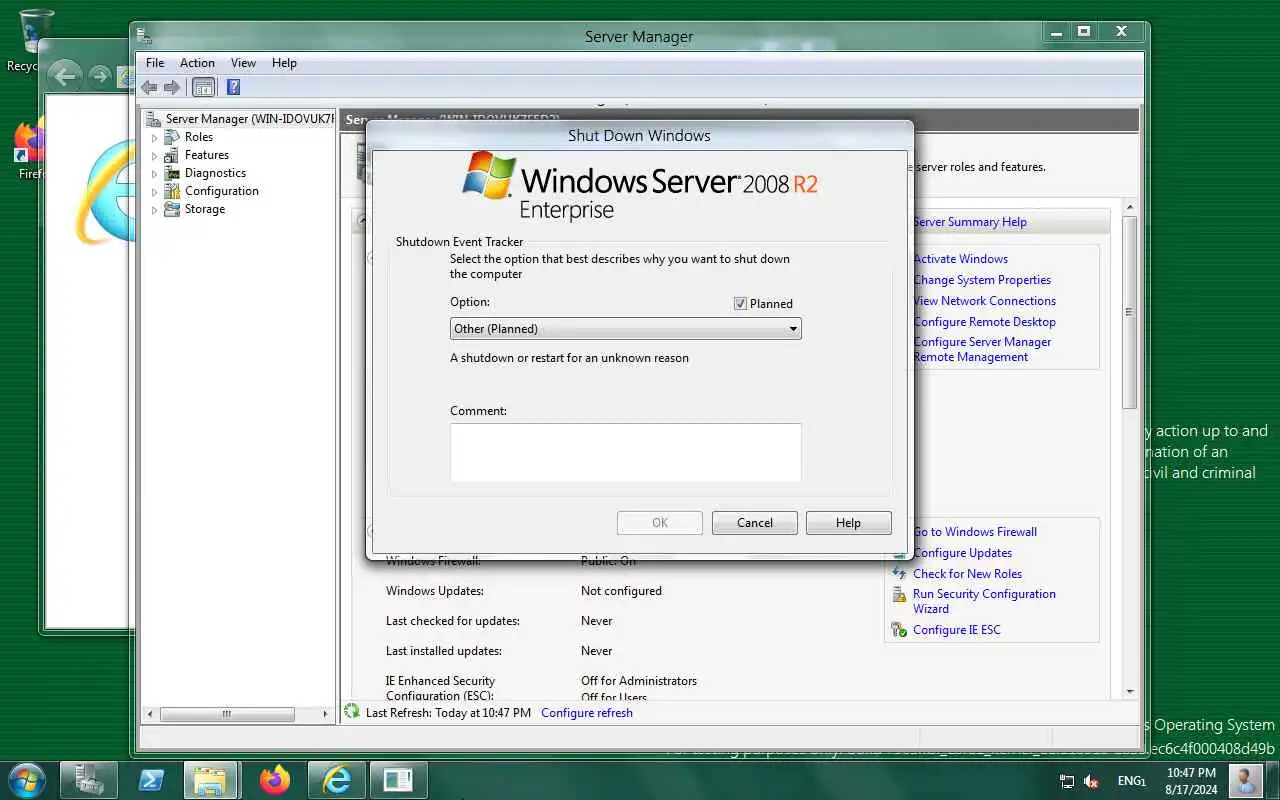Click the details pane vertical scrollbar thumb
Viewport: 1280px width, 800px height.
1130,312
